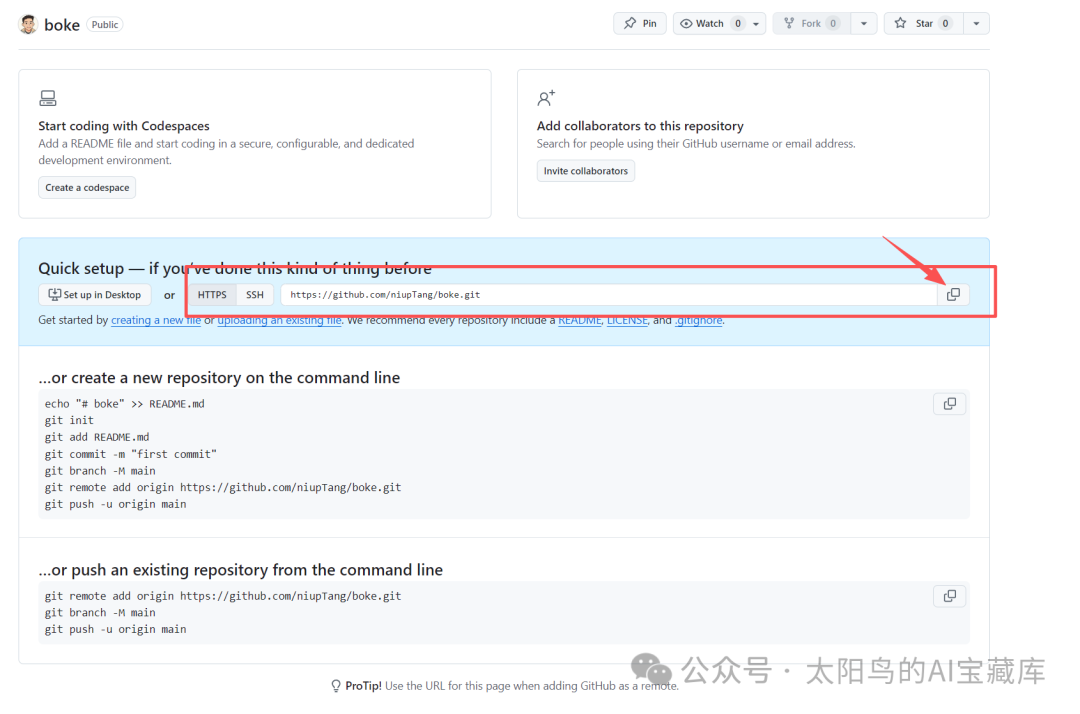
Task: Expand the Fork options dropdown arrow
Action: [x=864, y=23]
